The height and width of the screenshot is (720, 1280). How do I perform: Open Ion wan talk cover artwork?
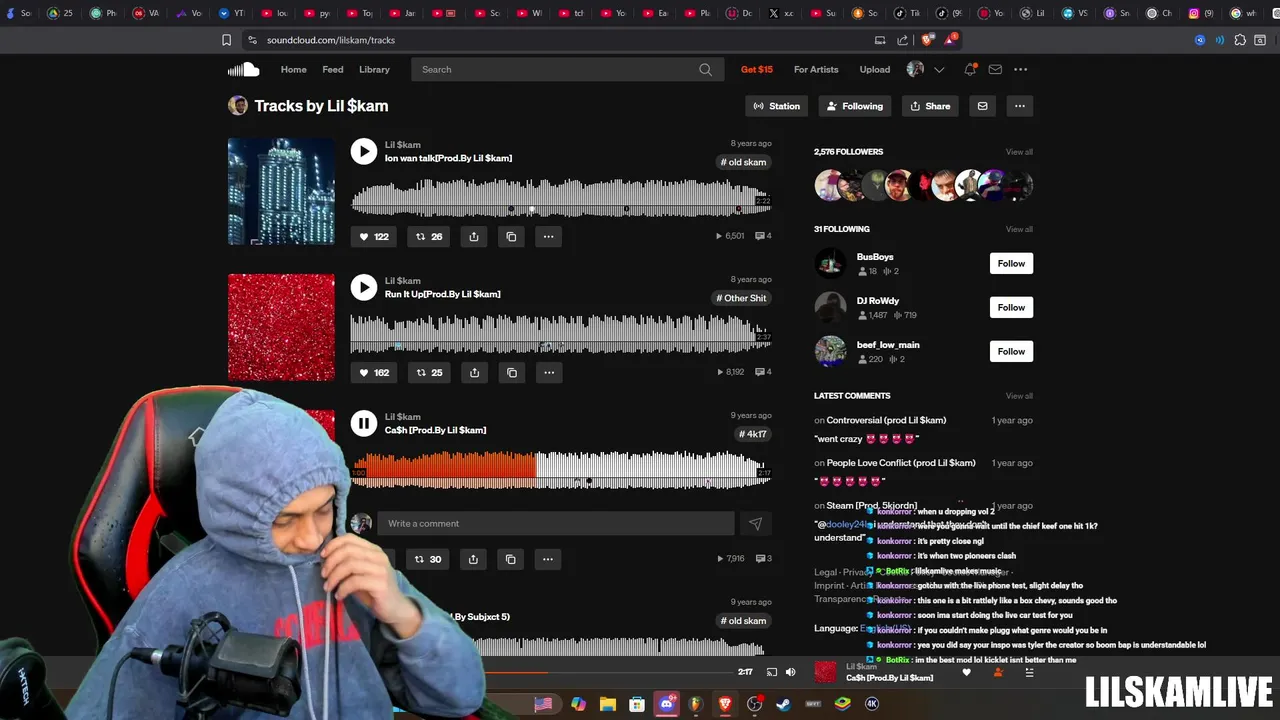[x=281, y=191]
